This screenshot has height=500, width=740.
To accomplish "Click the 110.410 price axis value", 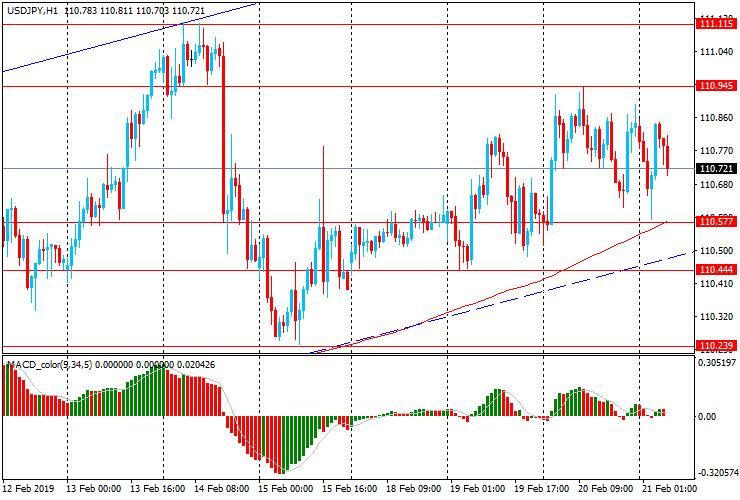I will pos(716,284).
